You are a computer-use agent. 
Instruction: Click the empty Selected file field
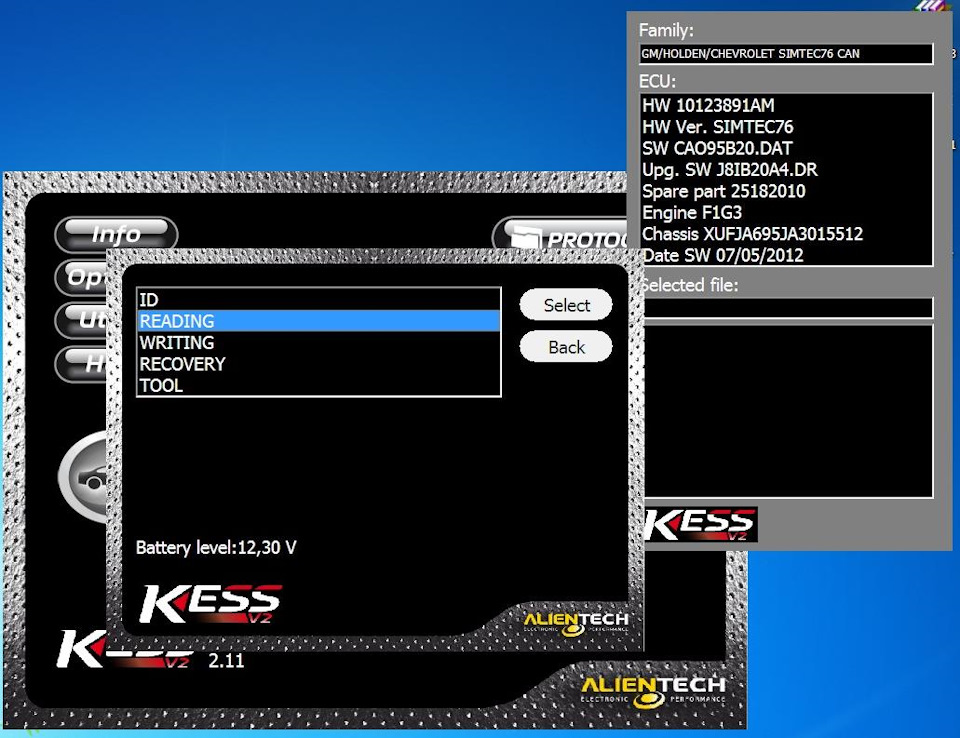click(789, 307)
